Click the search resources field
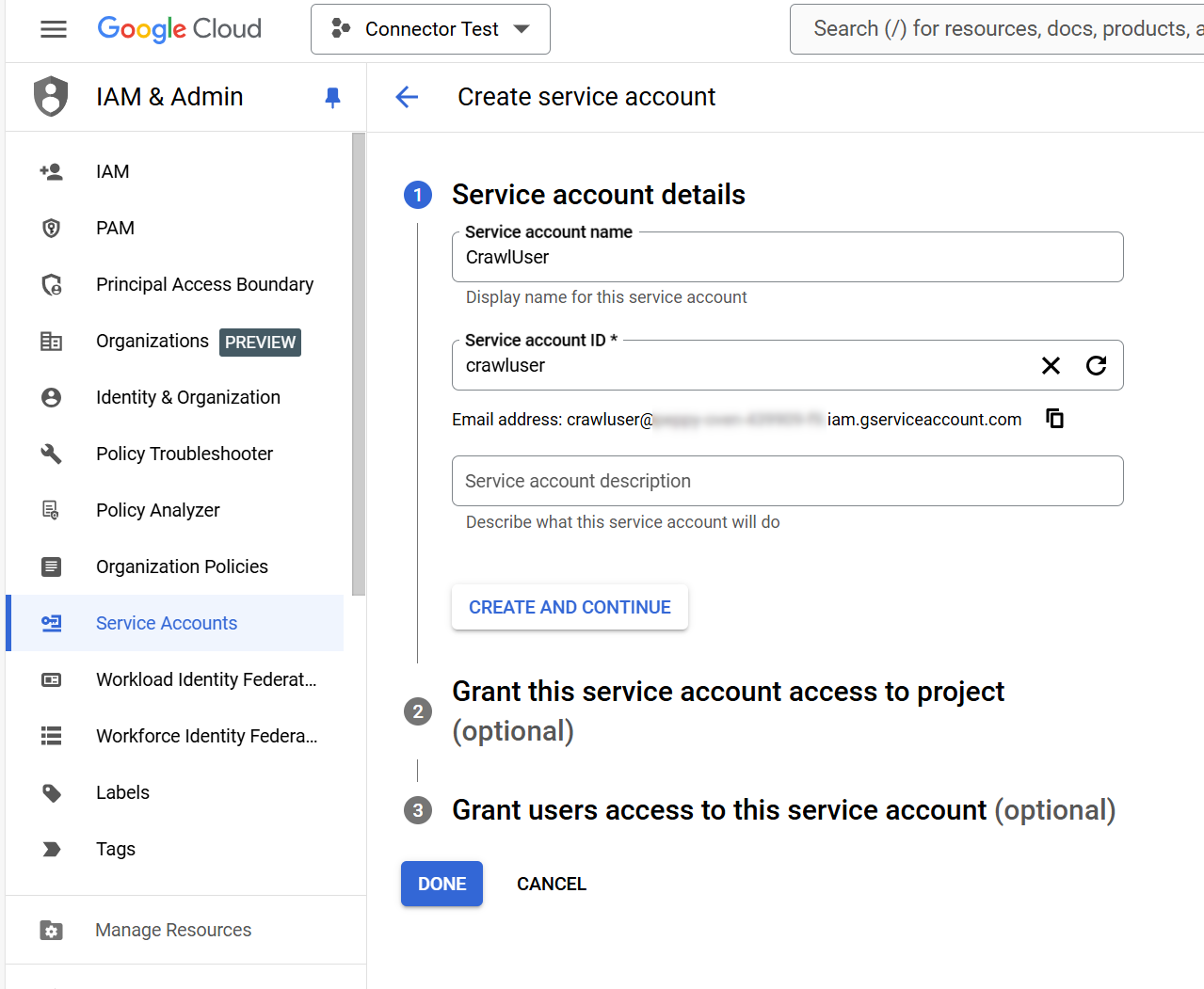The height and width of the screenshot is (989, 1204). click(997, 29)
